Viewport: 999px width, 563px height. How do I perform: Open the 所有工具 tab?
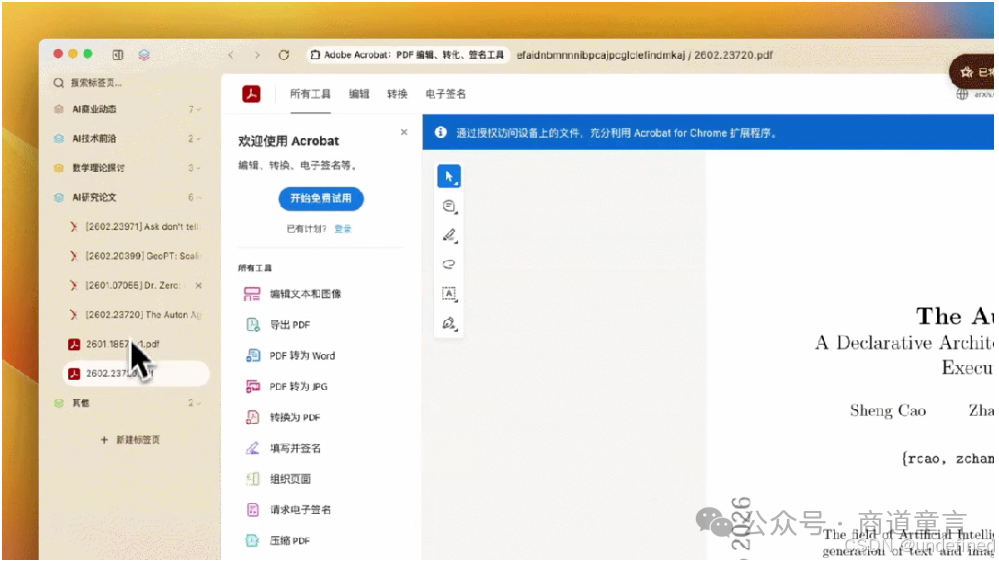point(310,94)
